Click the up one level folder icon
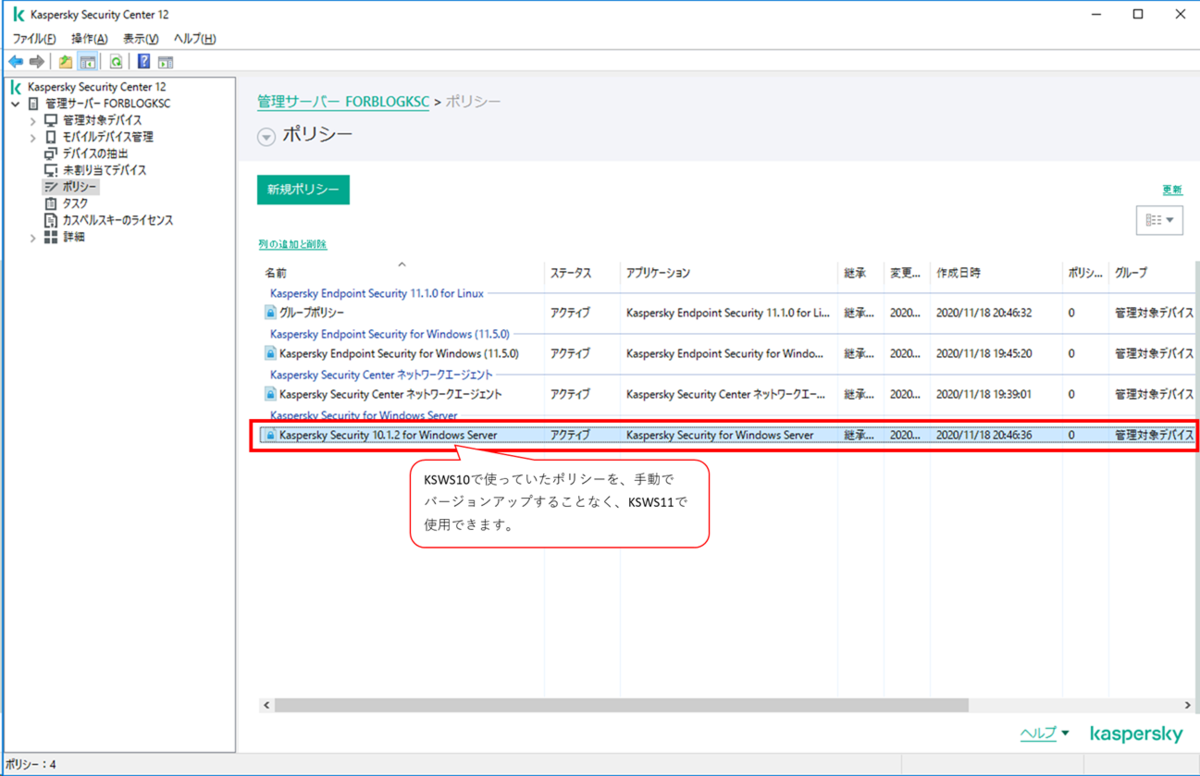The height and width of the screenshot is (776, 1200). pyautogui.click(x=66, y=62)
